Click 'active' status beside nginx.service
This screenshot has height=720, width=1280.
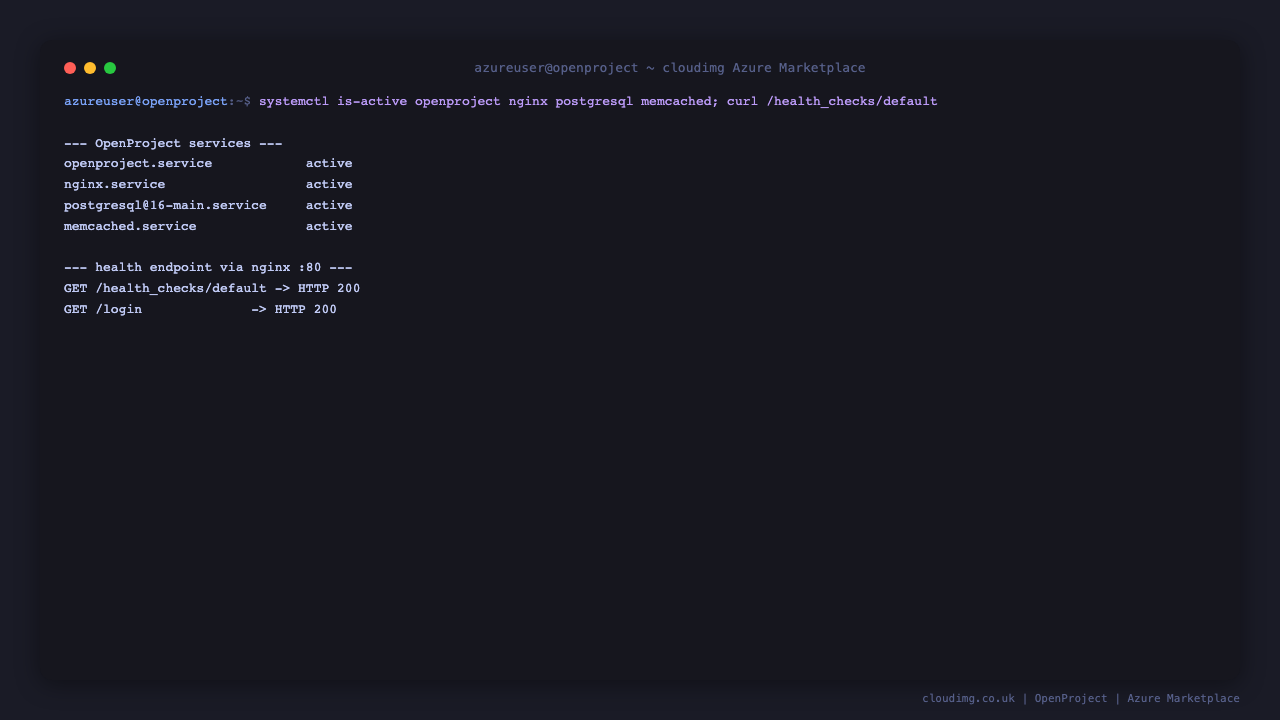pos(329,184)
